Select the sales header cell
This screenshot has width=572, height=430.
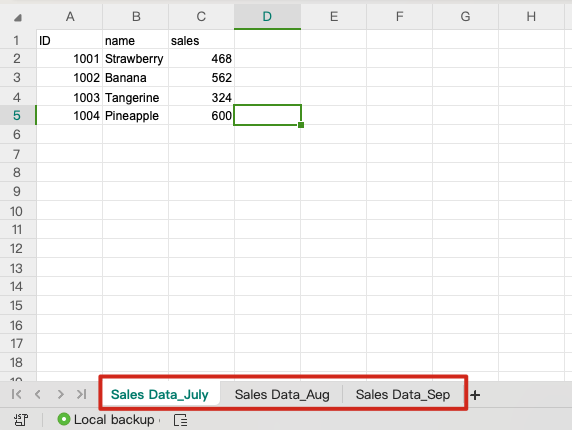(201, 40)
